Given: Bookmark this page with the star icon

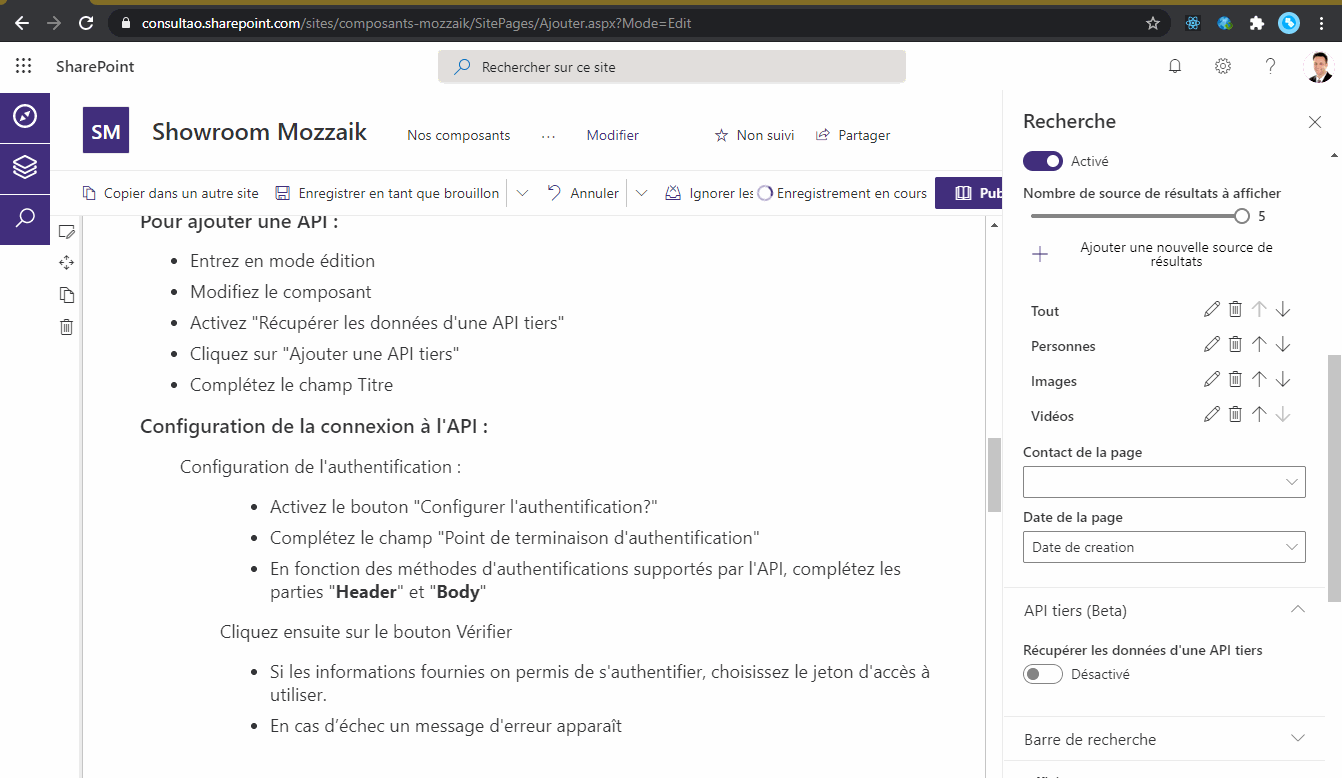Looking at the screenshot, I should point(1153,23).
